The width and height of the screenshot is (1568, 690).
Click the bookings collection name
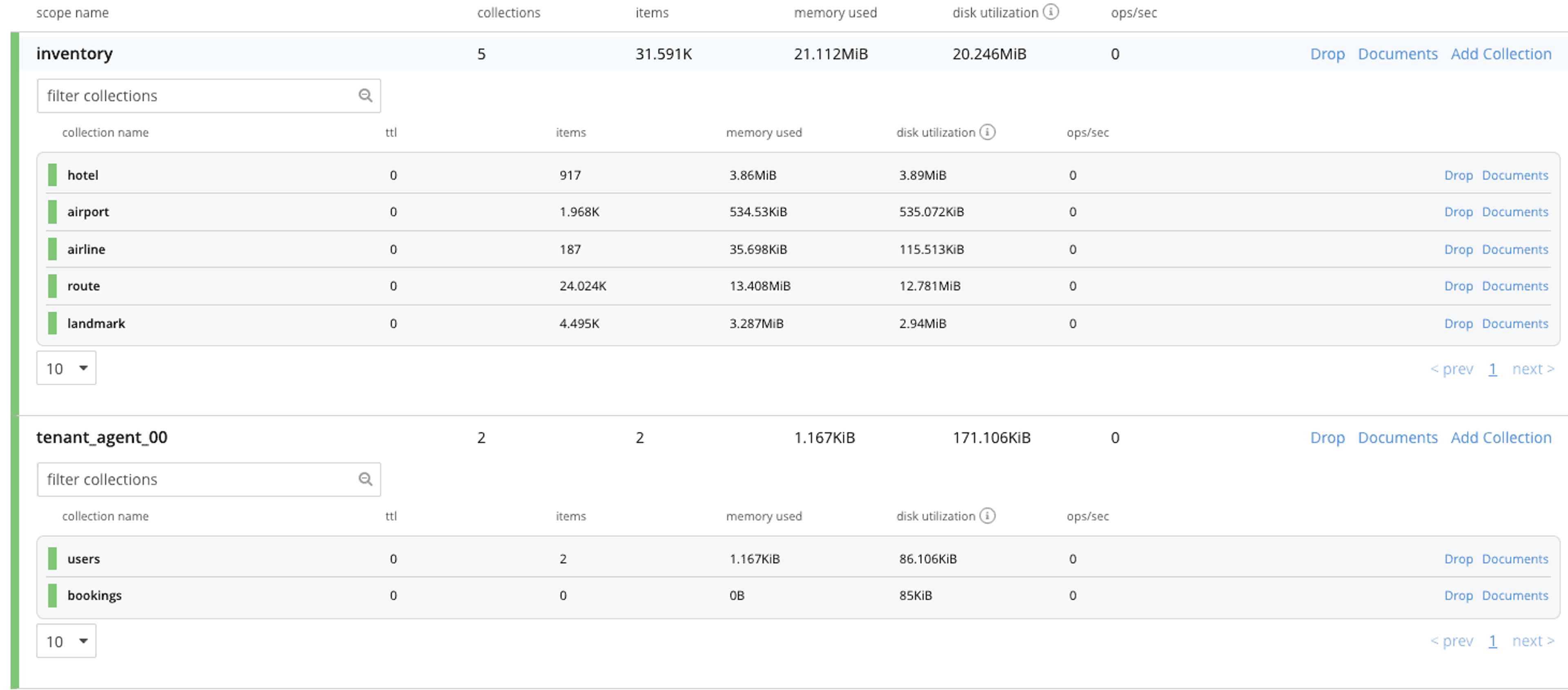click(x=94, y=596)
